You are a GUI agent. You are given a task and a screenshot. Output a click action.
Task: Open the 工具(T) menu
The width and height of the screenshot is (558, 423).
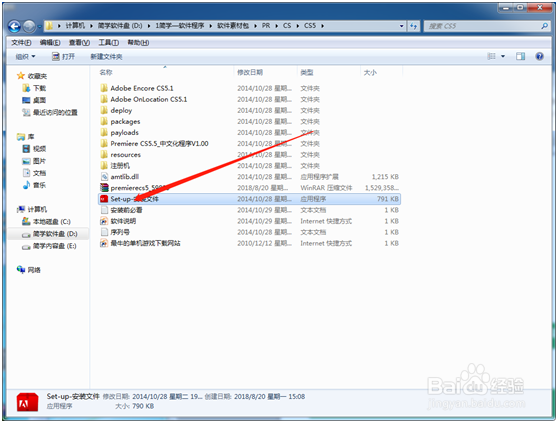[109, 43]
